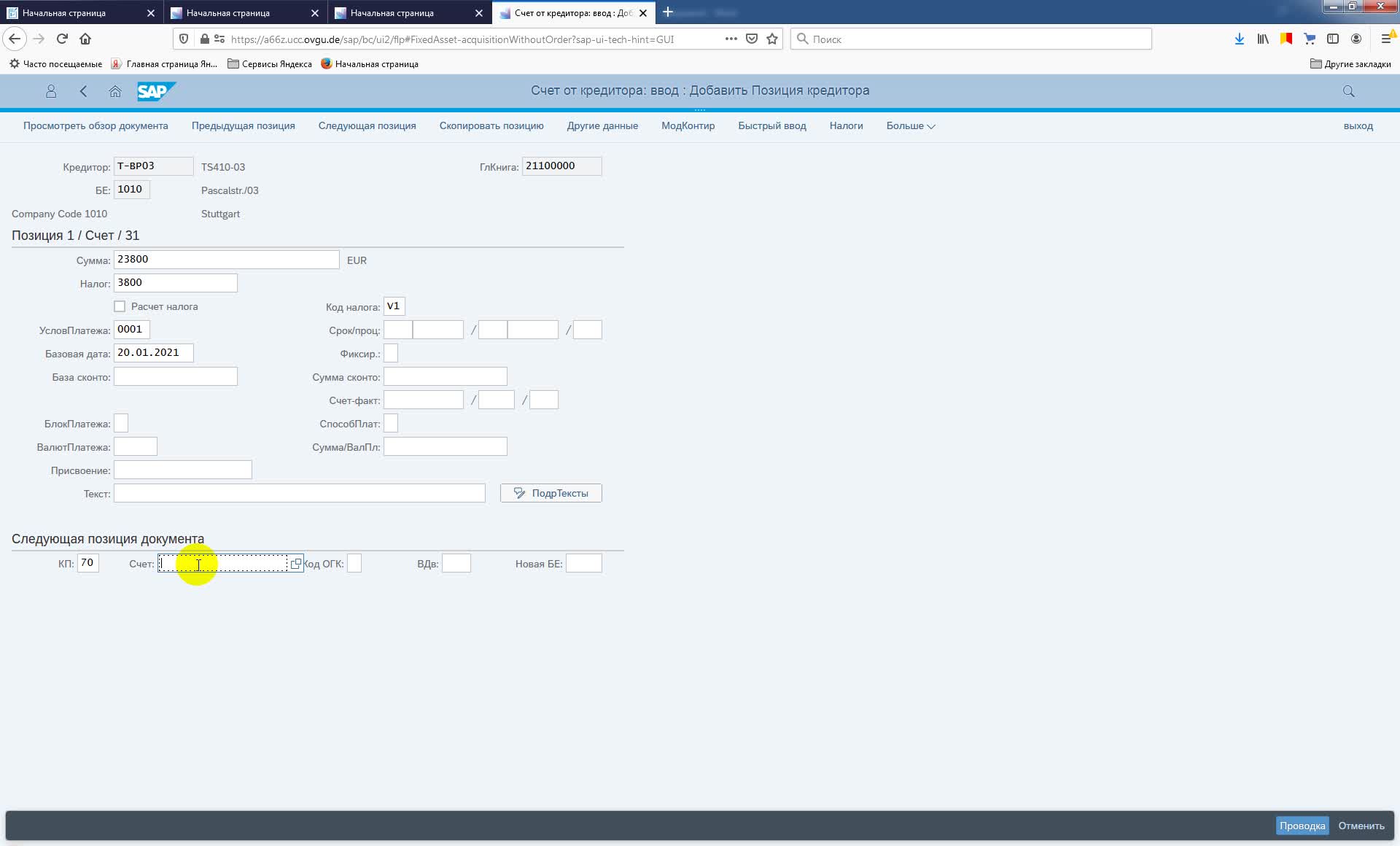
Task: Focus the Новая БЕ field
Action: [583, 563]
